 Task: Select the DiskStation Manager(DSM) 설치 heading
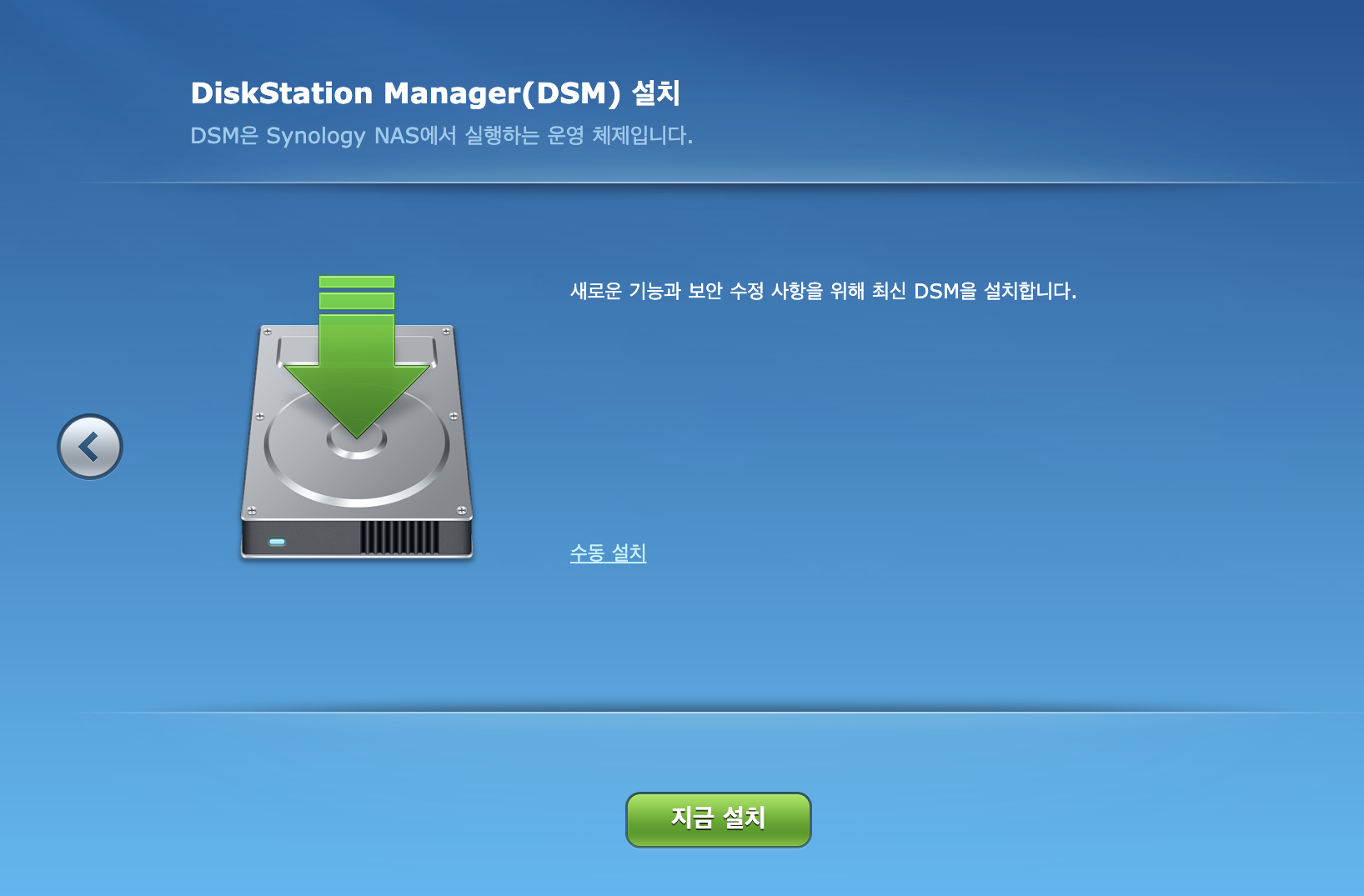click(436, 93)
